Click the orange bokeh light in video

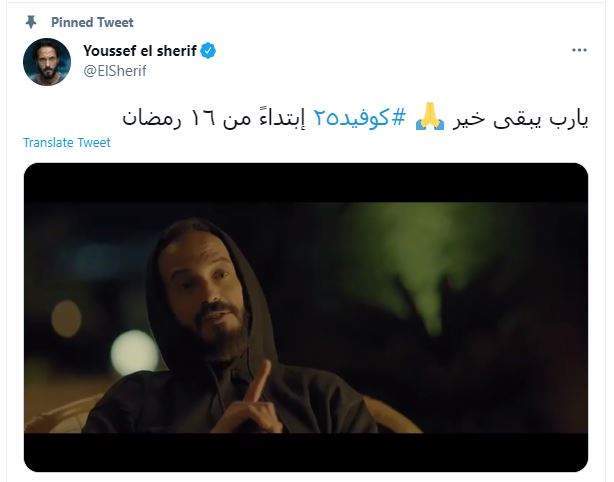coord(66,318)
